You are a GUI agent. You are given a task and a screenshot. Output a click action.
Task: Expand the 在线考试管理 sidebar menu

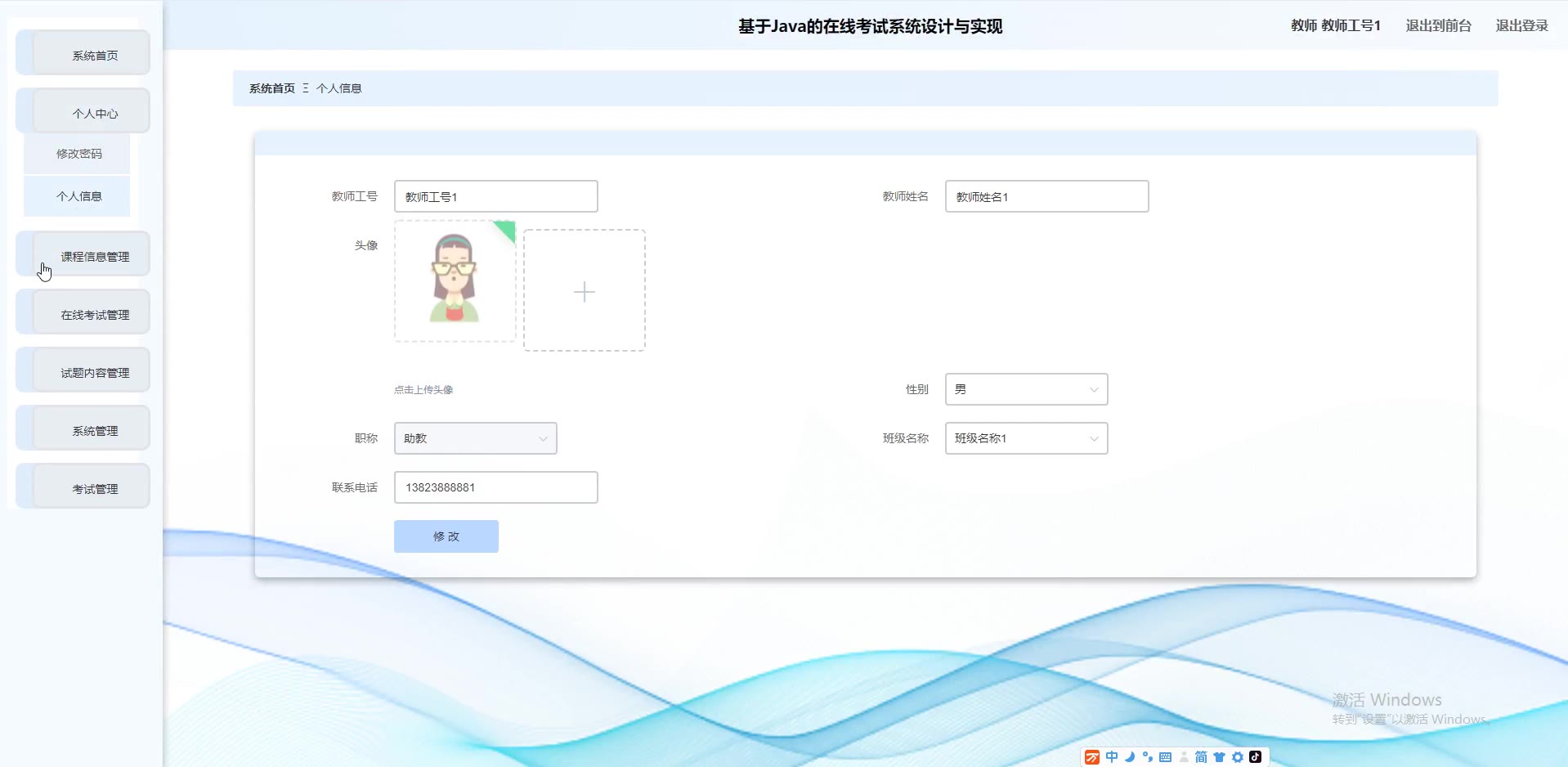[x=83, y=312]
